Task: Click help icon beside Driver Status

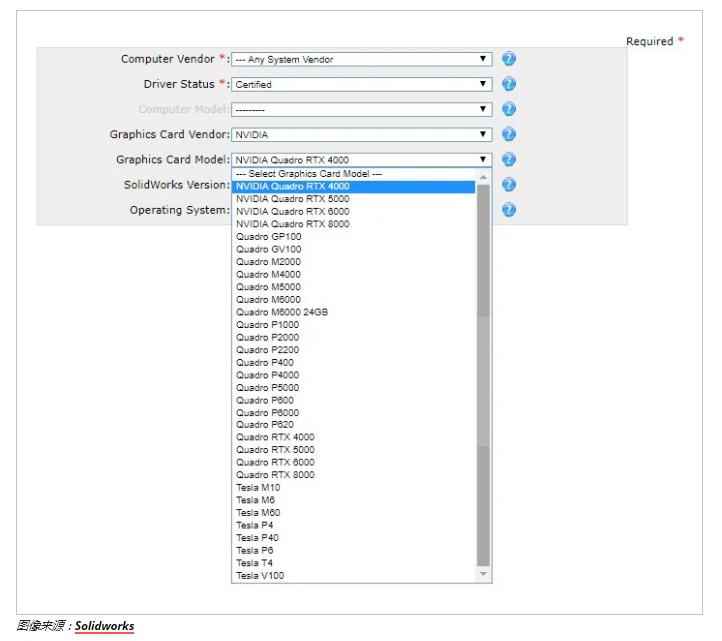Action: (x=508, y=84)
